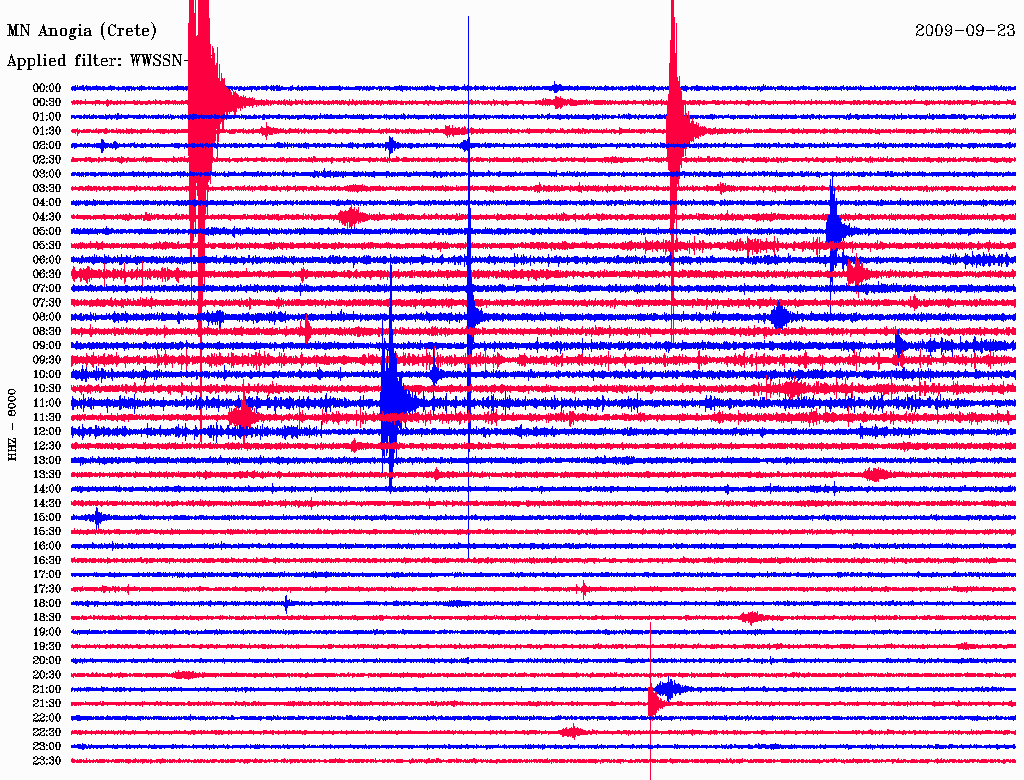Viewport: 1024px width, 780px height.
Task: Select the '11:30' time label
Action: pyautogui.click(x=47, y=417)
